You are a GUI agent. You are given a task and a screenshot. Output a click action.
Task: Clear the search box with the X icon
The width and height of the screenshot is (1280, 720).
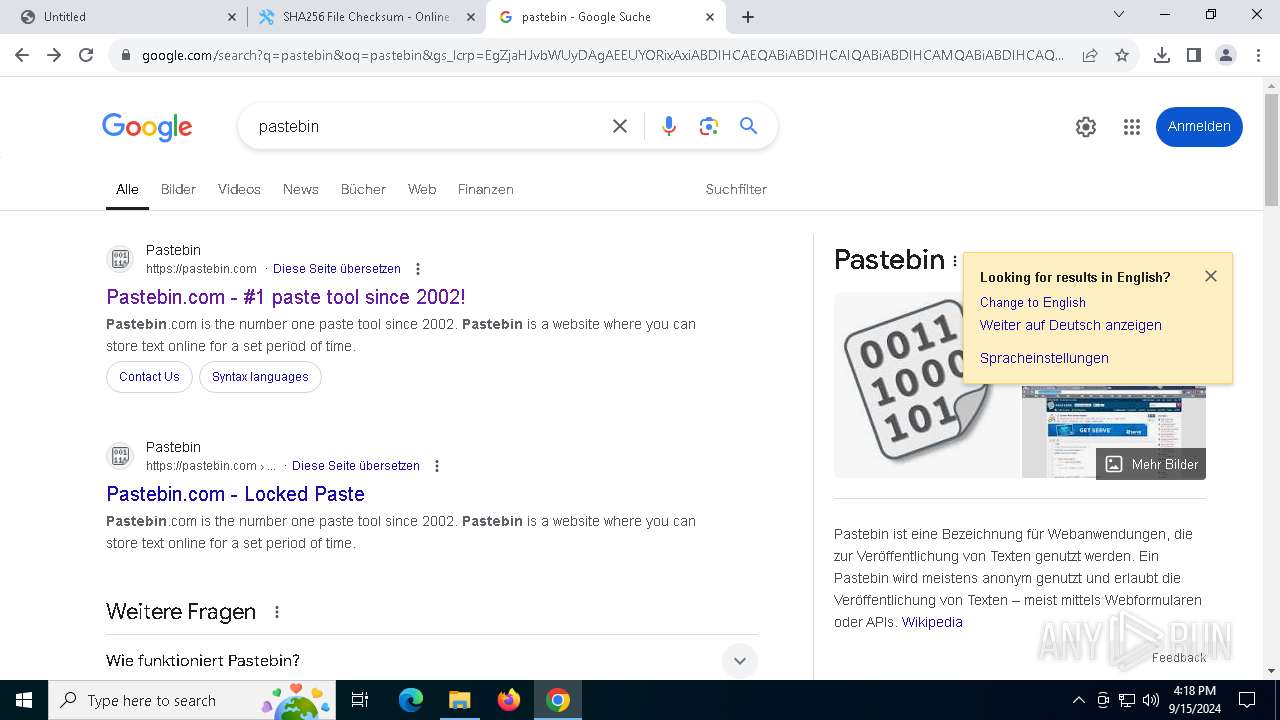pos(620,126)
